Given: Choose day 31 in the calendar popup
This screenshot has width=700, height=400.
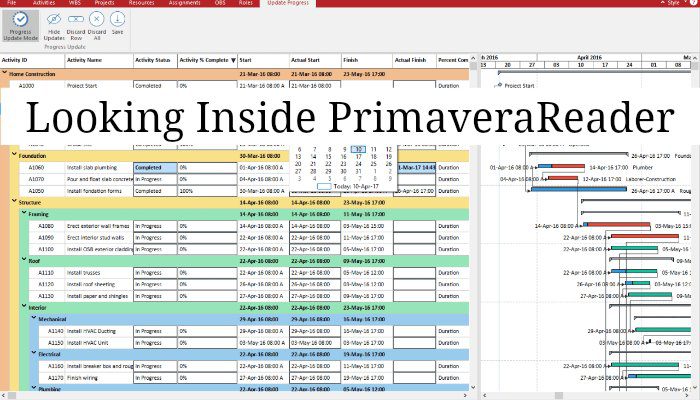Looking at the screenshot, I should click(358, 171).
